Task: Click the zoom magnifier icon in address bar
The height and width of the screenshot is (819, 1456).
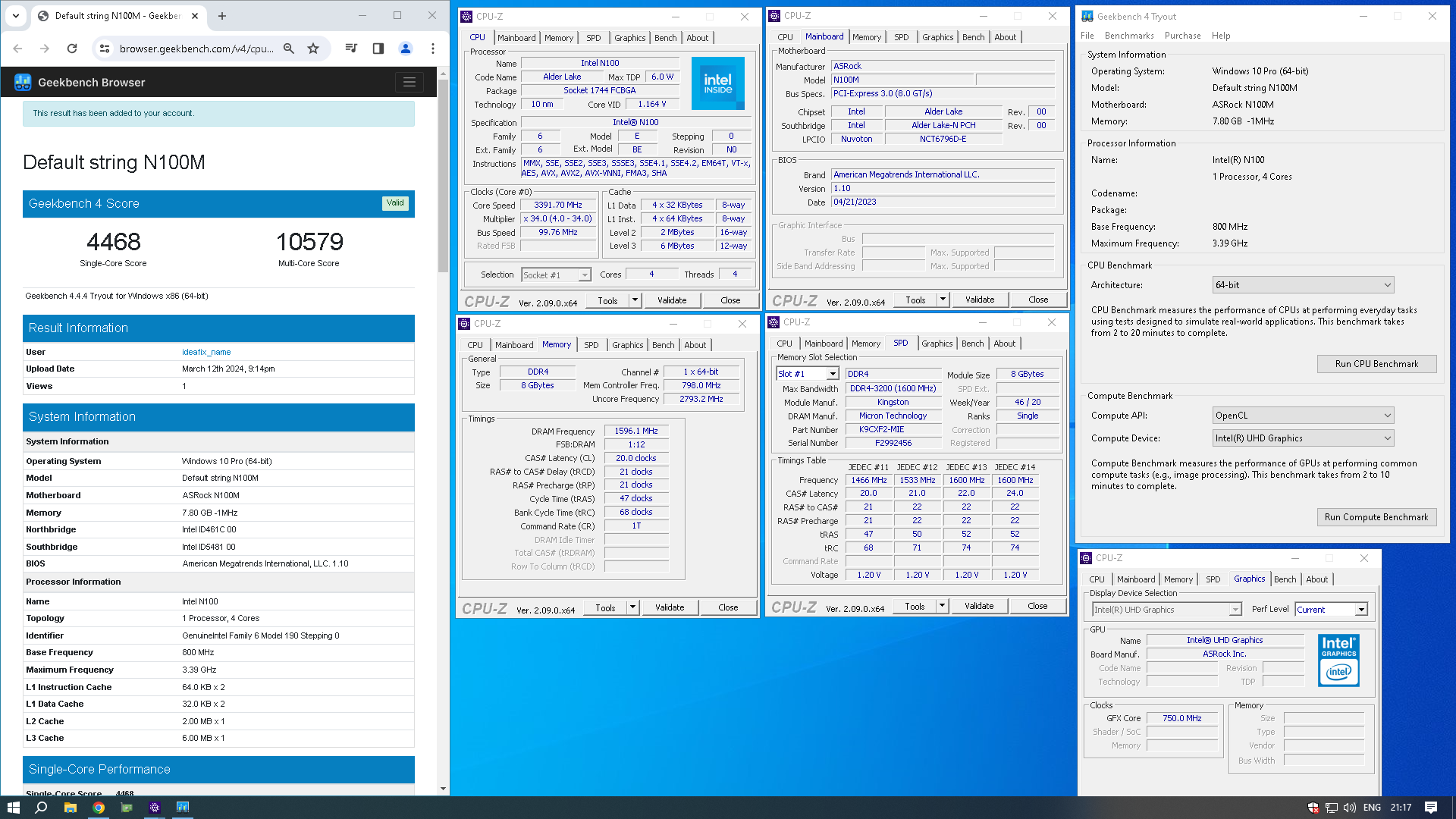Action: pos(288,49)
